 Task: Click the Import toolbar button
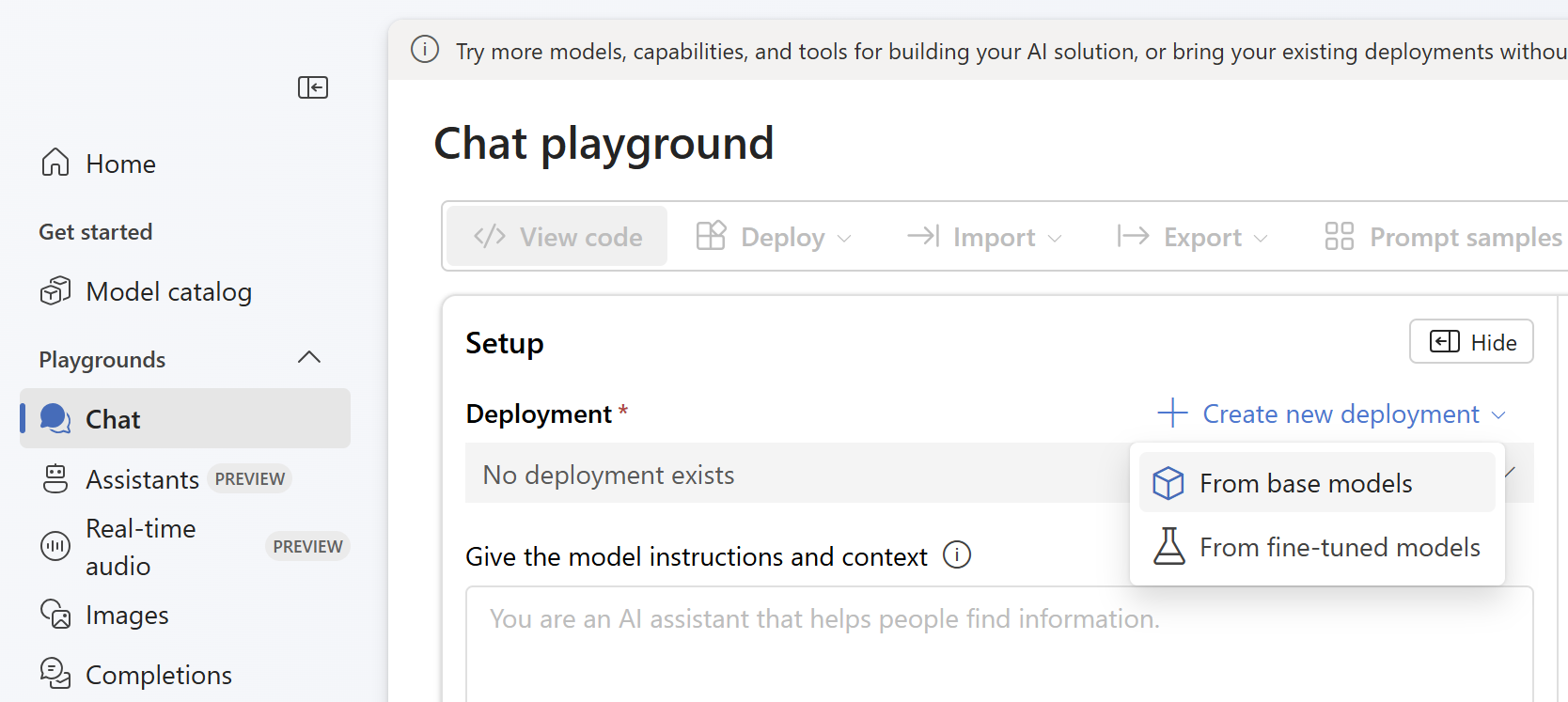pos(984,236)
